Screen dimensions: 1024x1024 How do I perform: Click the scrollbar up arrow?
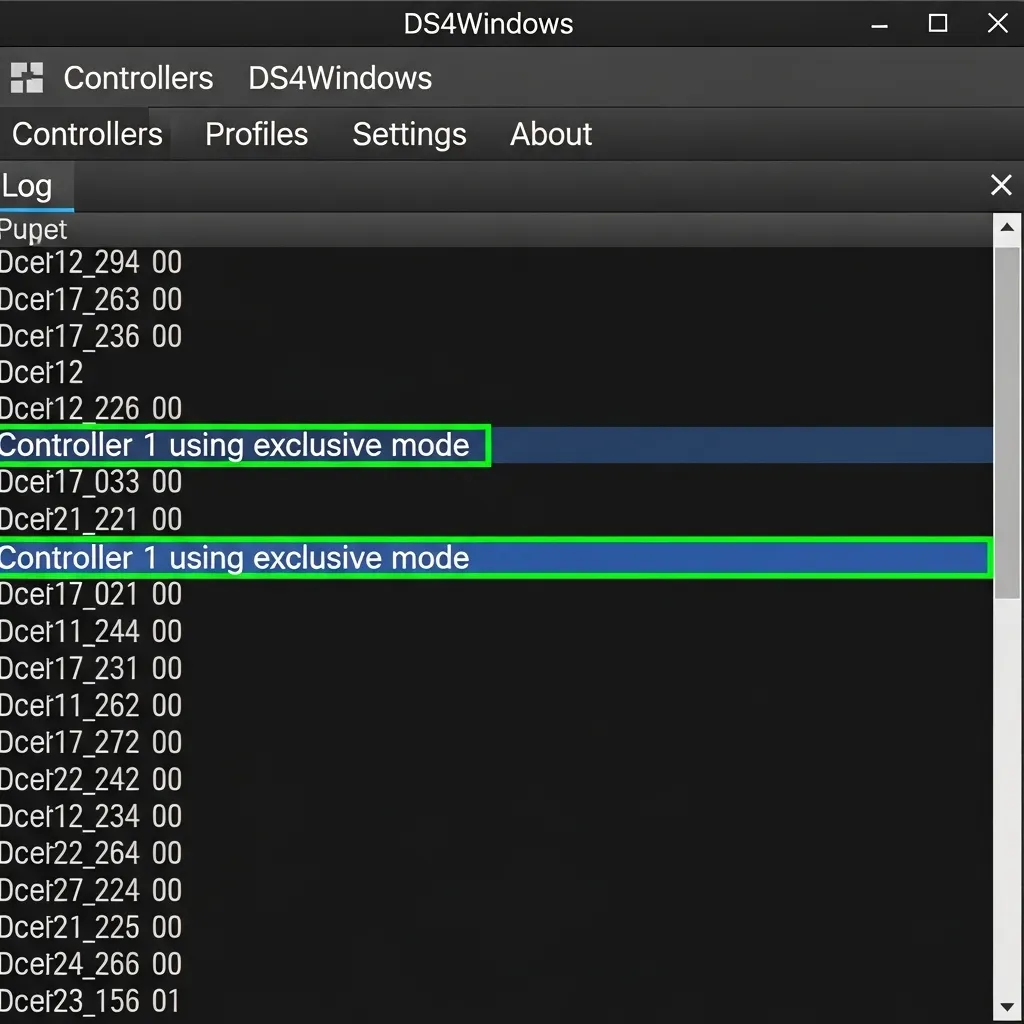(x=1008, y=226)
